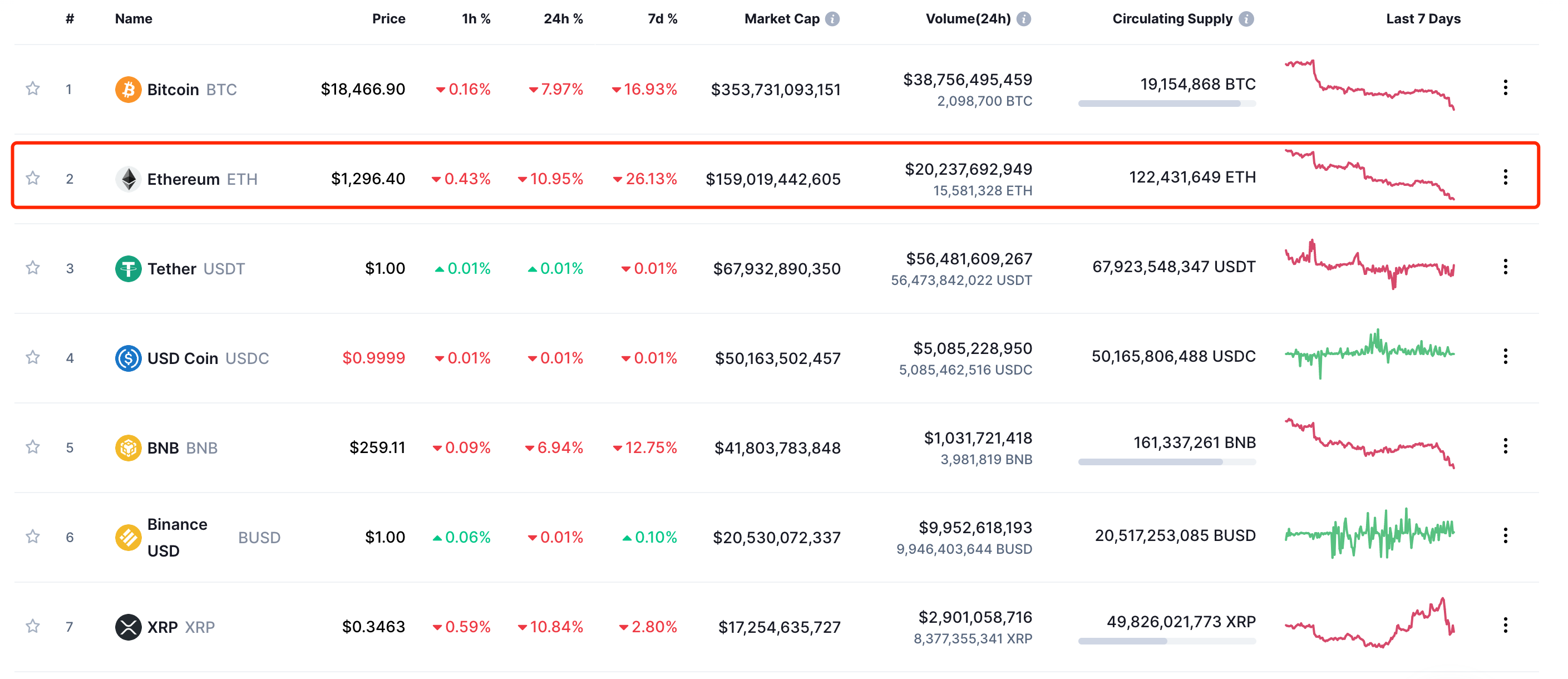Open Binance USD row more options

[x=1505, y=535]
